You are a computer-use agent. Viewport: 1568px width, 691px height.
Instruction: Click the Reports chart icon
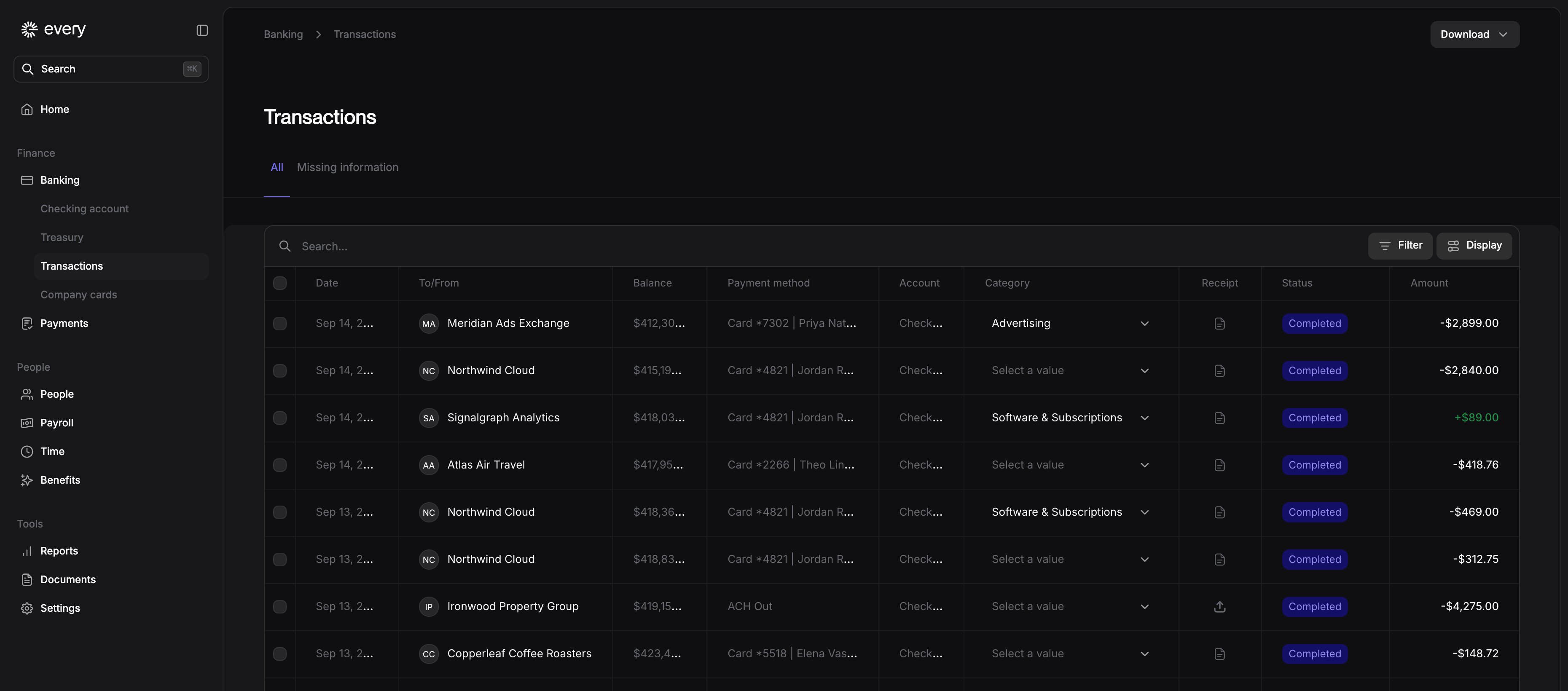click(27, 551)
